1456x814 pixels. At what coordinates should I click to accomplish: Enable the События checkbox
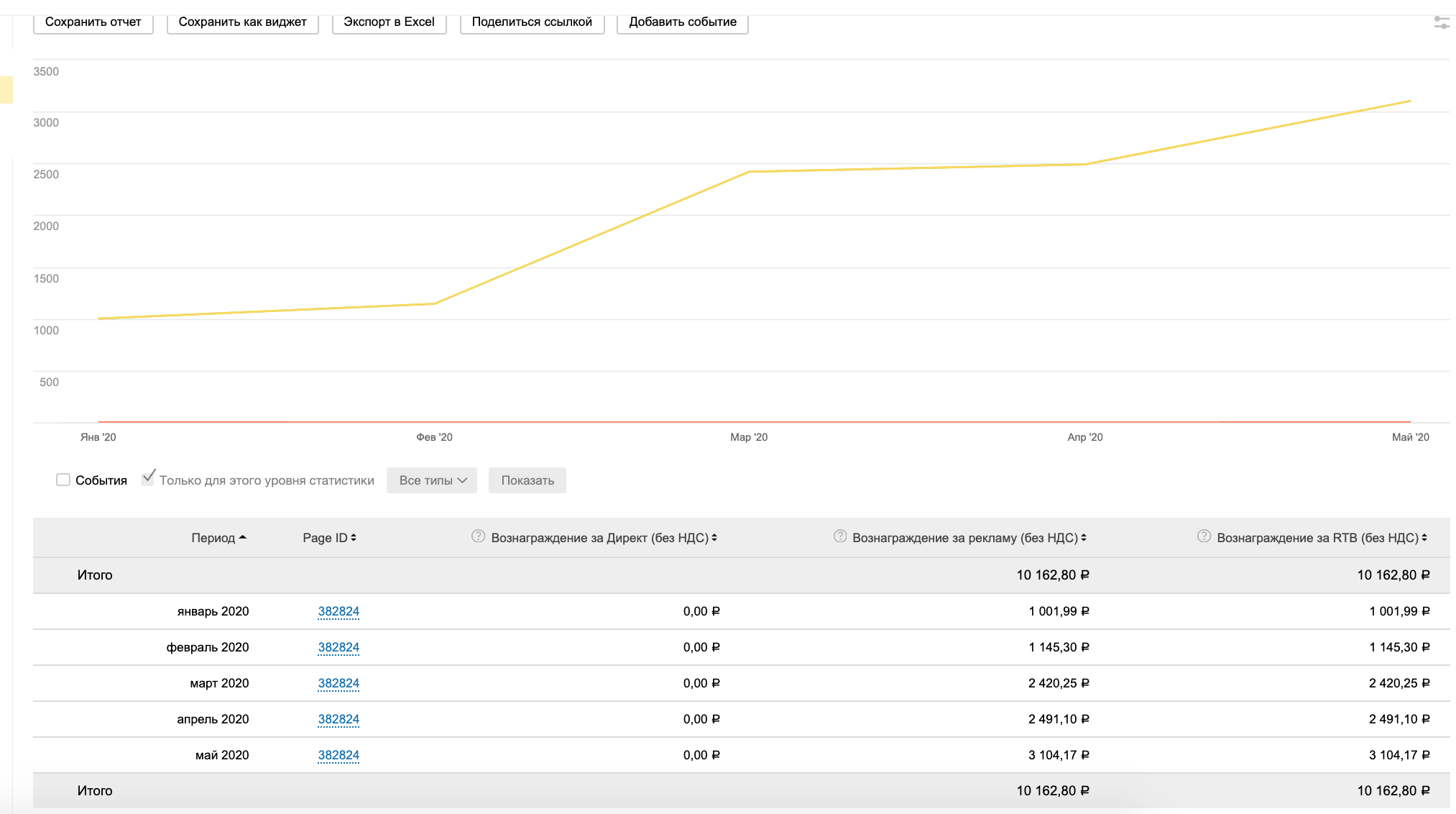coord(63,480)
